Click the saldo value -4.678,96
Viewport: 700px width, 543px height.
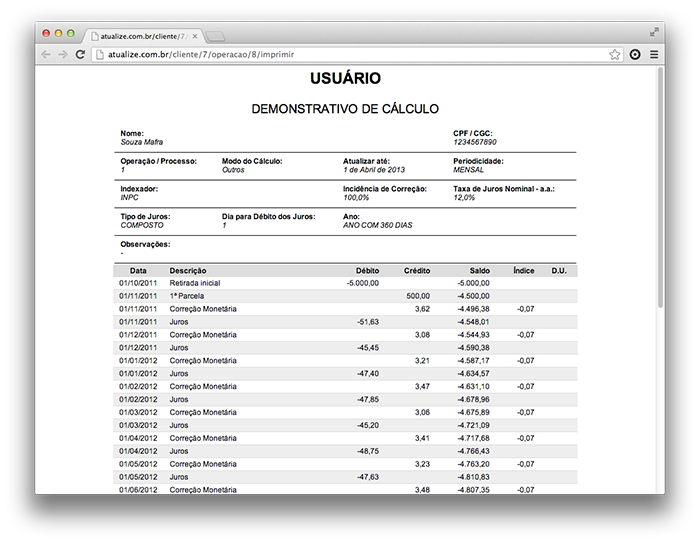(473, 400)
